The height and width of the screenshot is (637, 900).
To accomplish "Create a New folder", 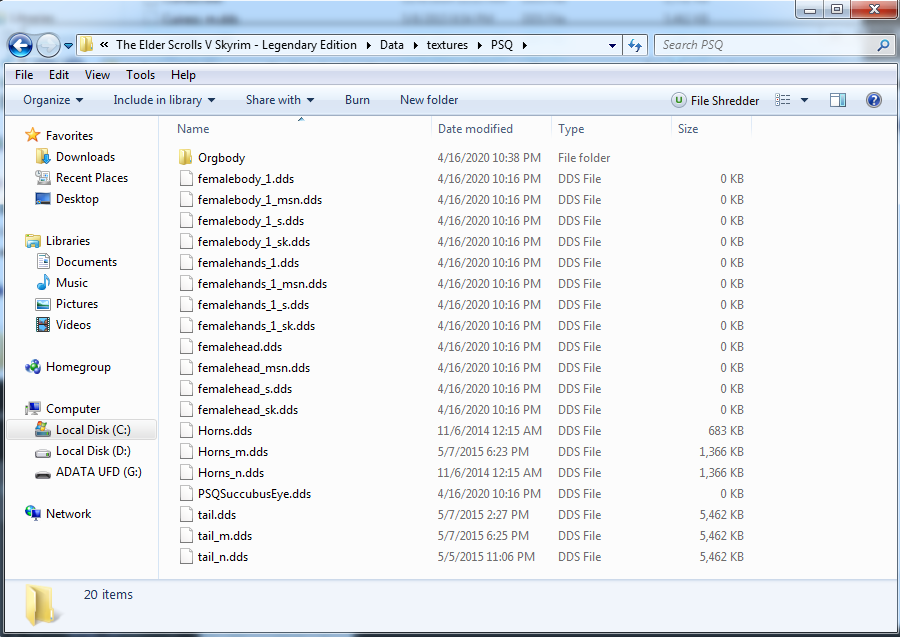I will coord(429,100).
